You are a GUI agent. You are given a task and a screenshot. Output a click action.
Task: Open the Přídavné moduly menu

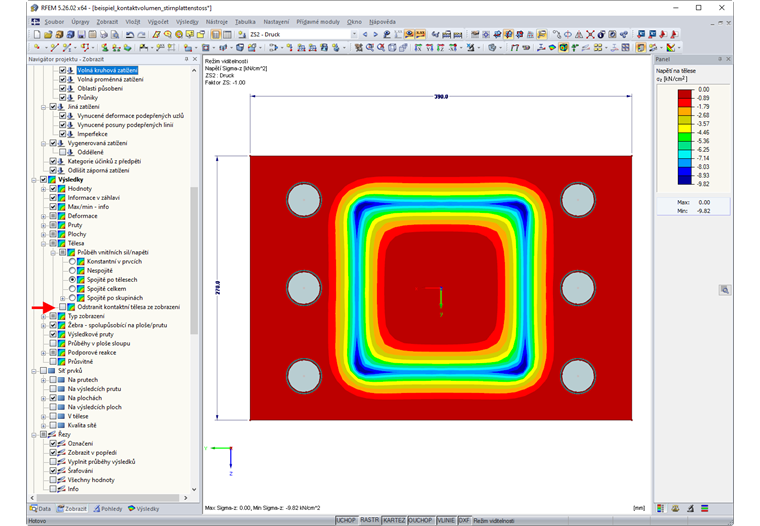(318, 22)
